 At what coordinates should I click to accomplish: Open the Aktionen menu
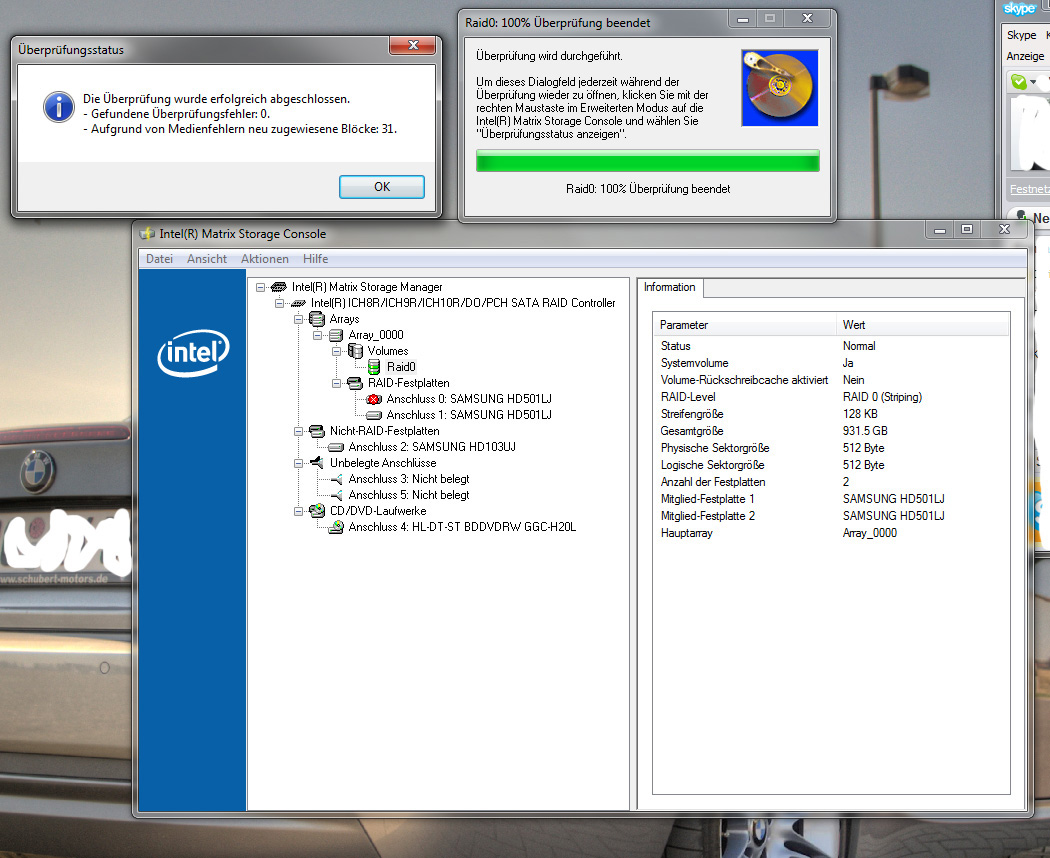[265, 259]
